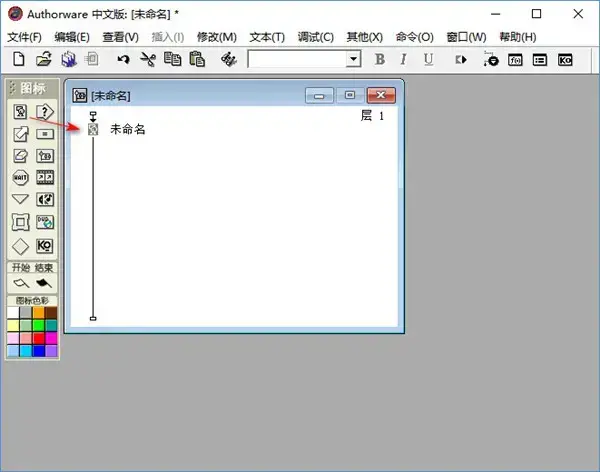Open the 修改(M) menu
The height and width of the screenshot is (472, 600).
217,37
